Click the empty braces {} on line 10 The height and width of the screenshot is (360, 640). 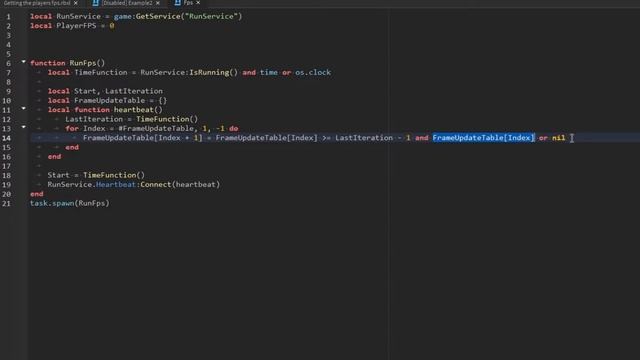pos(162,100)
